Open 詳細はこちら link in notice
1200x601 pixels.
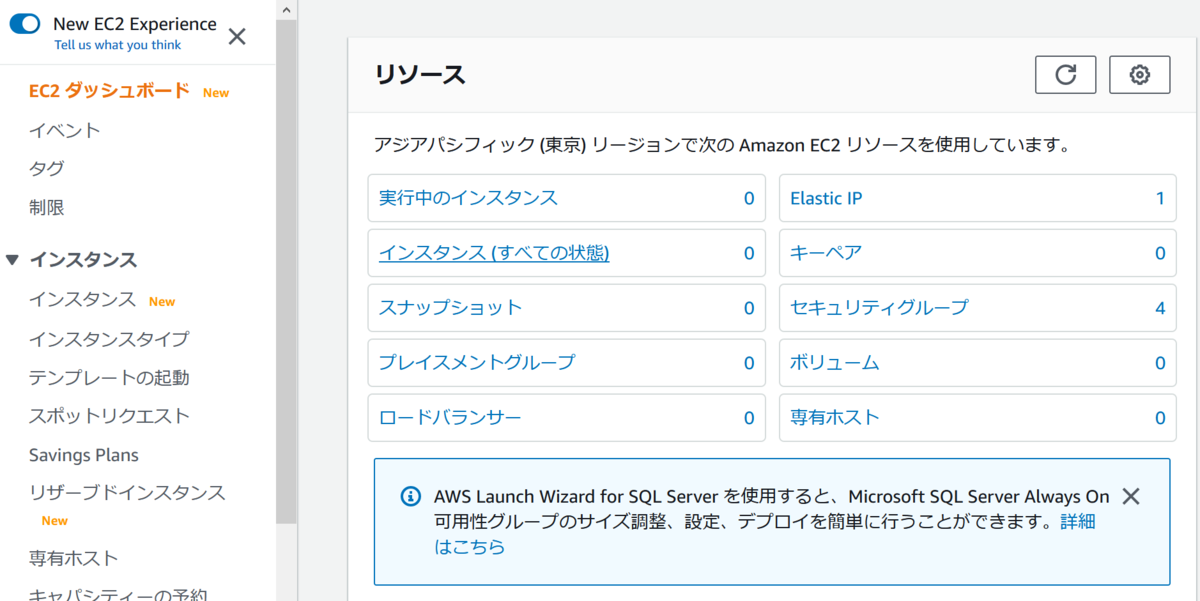coord(1077,522)
